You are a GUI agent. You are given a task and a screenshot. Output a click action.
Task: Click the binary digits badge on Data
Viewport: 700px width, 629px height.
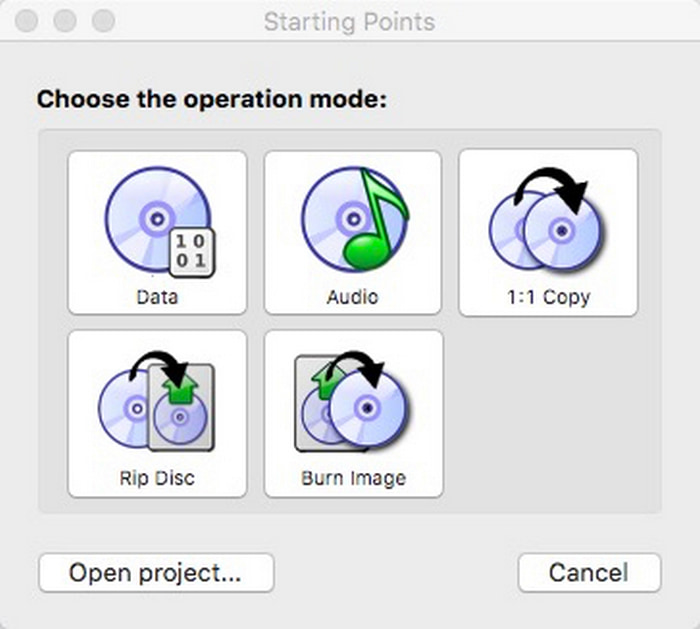(189, 249)
